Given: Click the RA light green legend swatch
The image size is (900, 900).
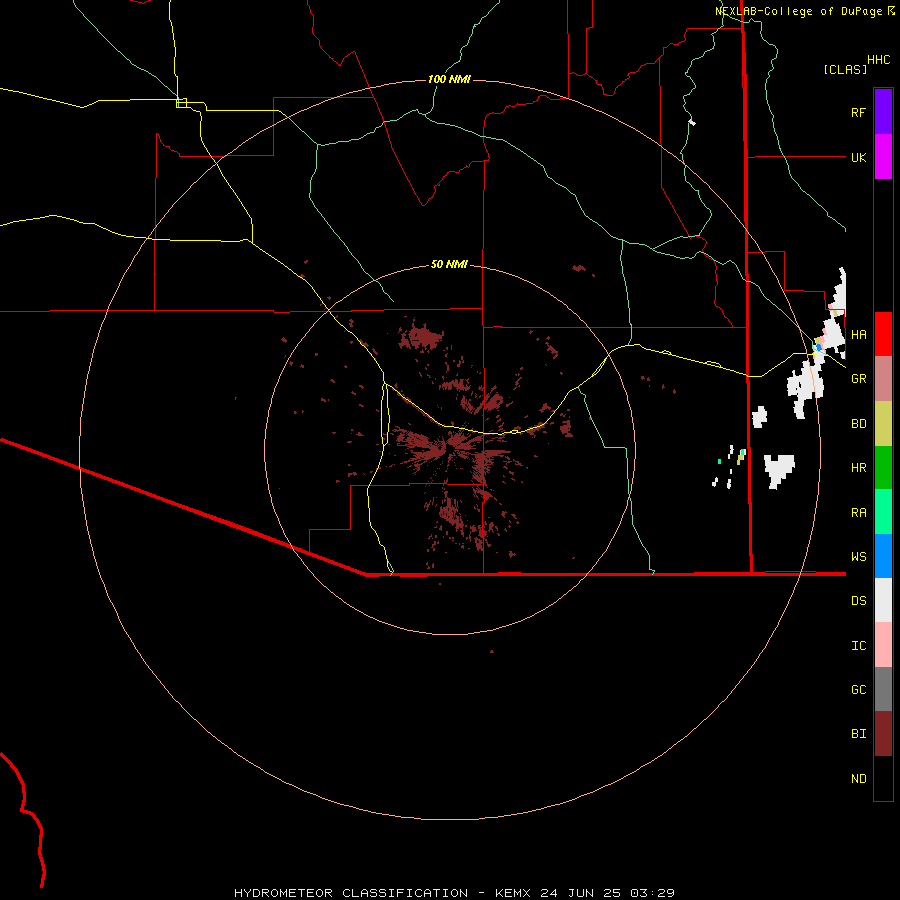Looking at the screenshot, I should tap(883, 512).
